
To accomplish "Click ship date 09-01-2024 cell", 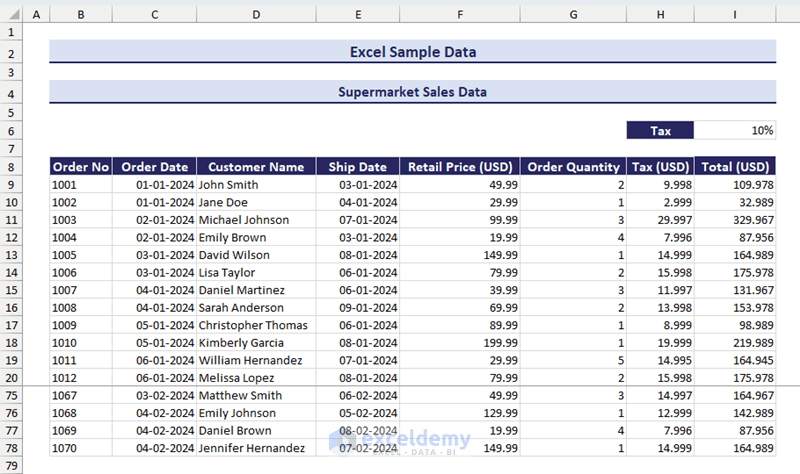I will tap(358, 308).
